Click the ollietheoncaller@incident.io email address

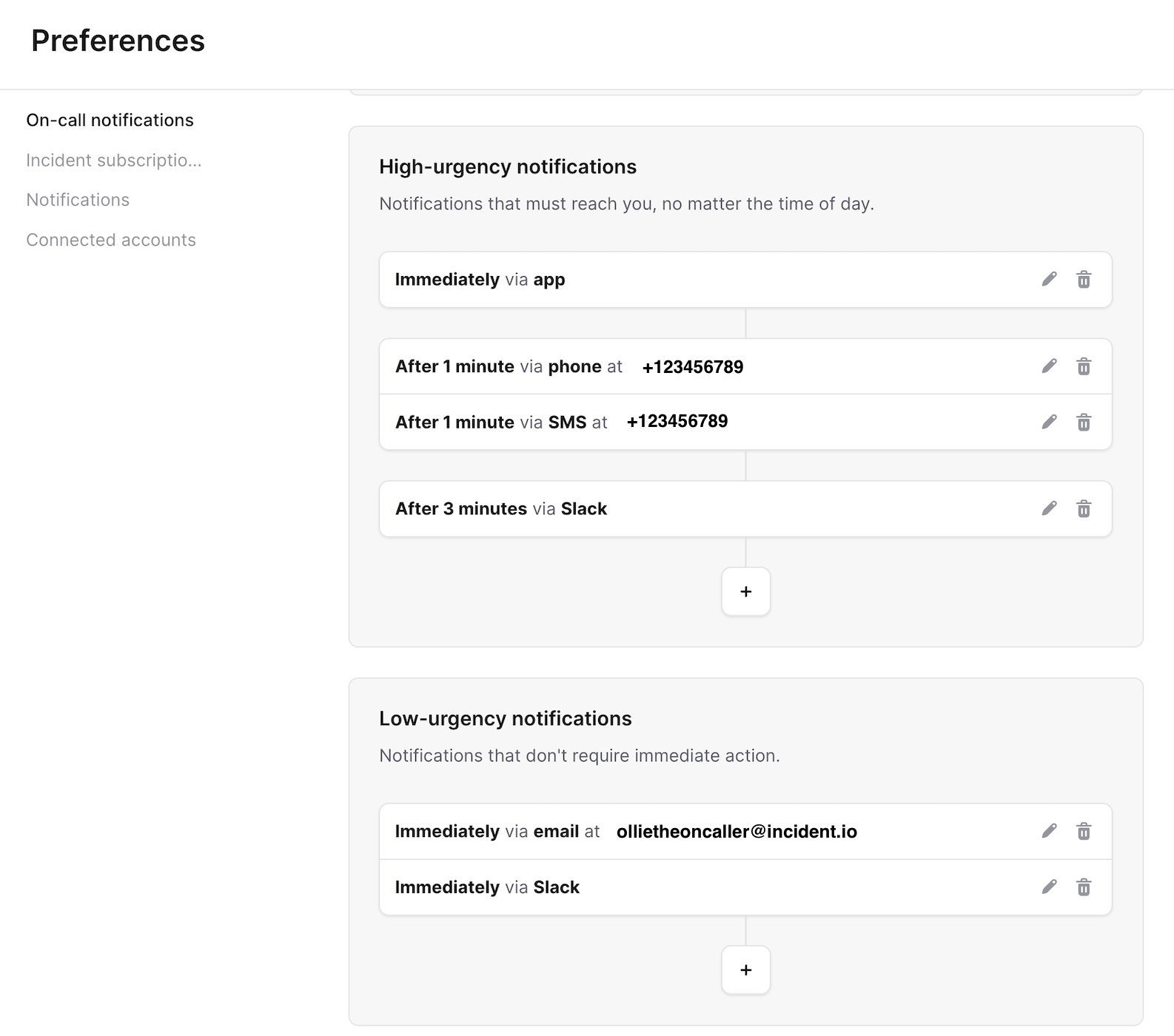pyautogui.click(x=737, y=831)
